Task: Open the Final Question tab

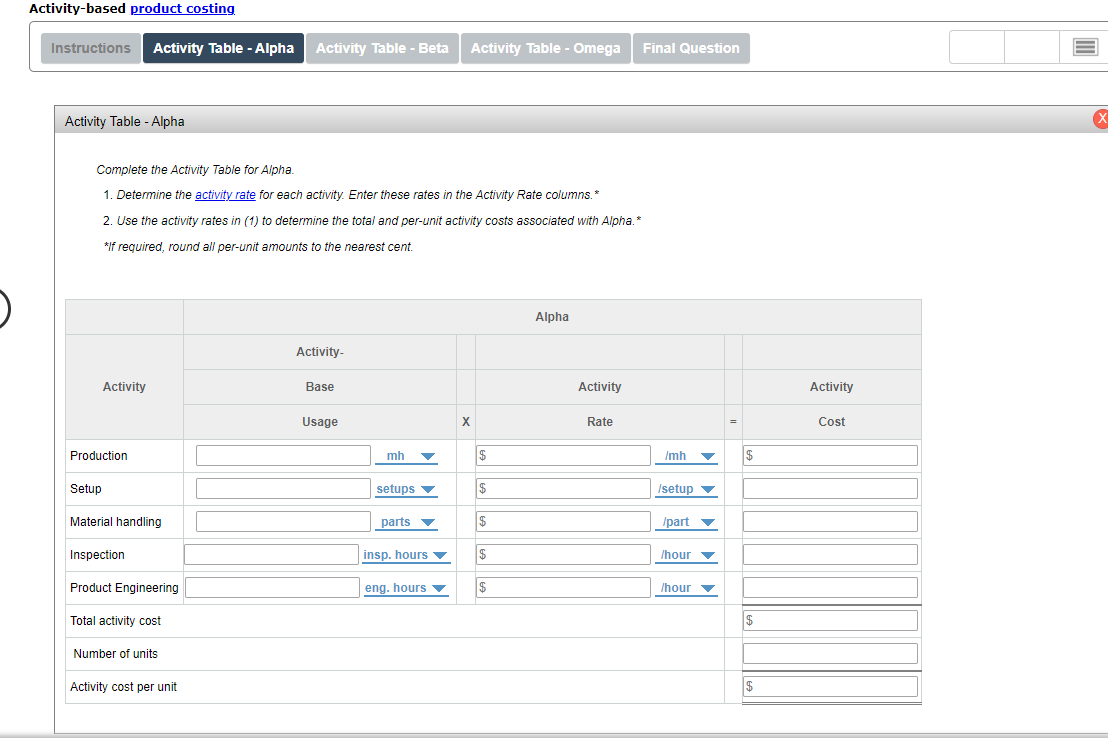Action: point(691,48)
